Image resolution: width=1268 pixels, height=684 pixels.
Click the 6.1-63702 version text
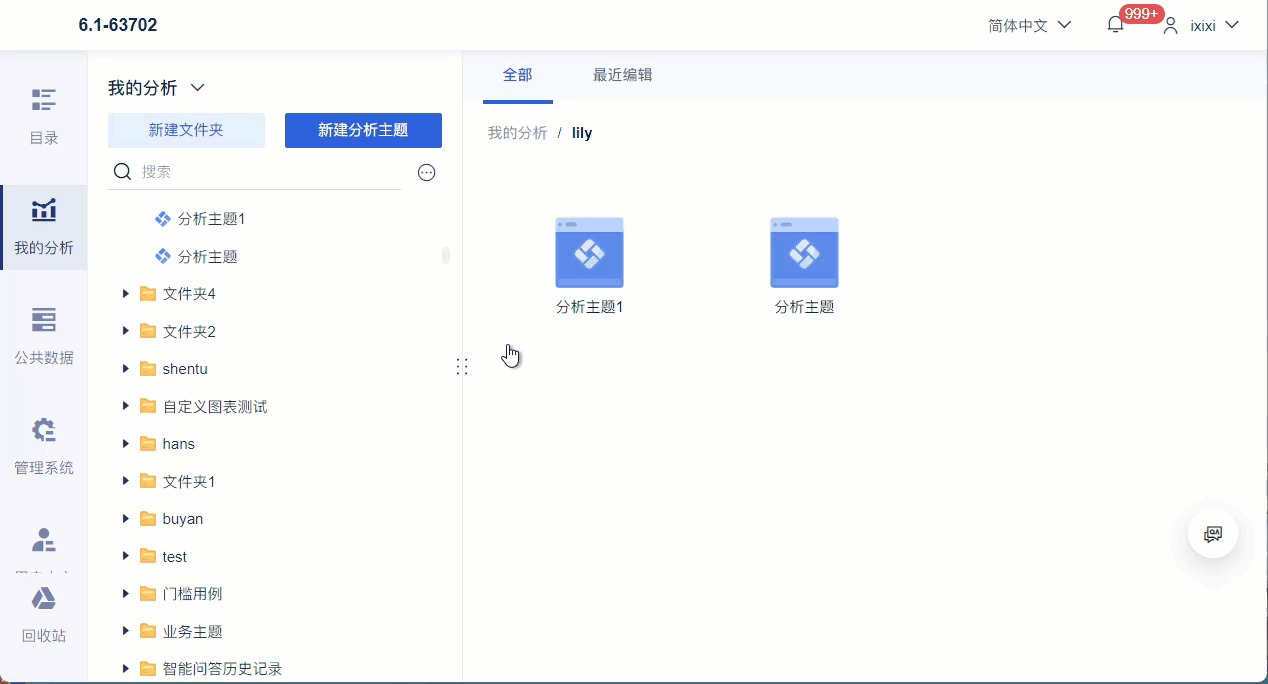[x=118, y=25]
